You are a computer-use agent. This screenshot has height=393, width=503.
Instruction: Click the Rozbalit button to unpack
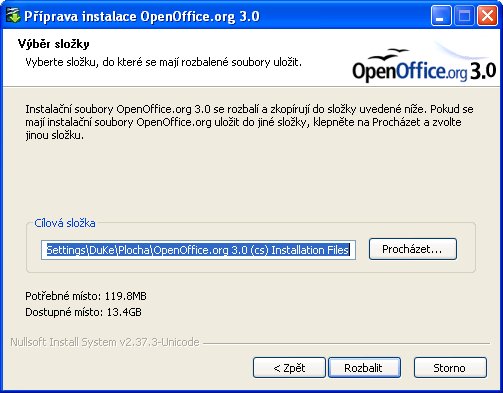click(x=364, y=368)
